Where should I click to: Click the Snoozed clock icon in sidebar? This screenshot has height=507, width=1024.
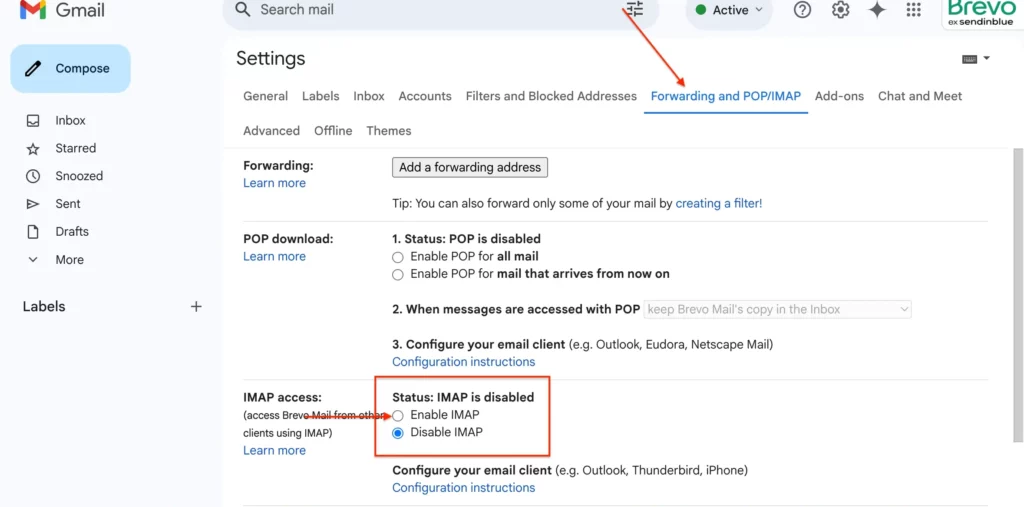coord(33,176)
